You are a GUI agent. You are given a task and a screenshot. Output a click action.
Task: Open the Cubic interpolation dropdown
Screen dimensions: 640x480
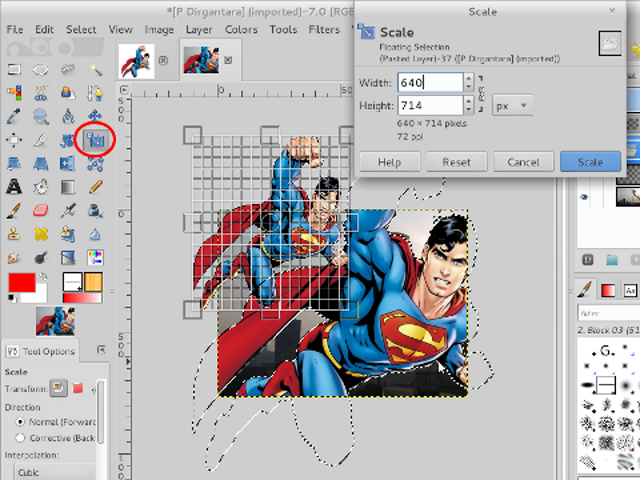(55, 472)
